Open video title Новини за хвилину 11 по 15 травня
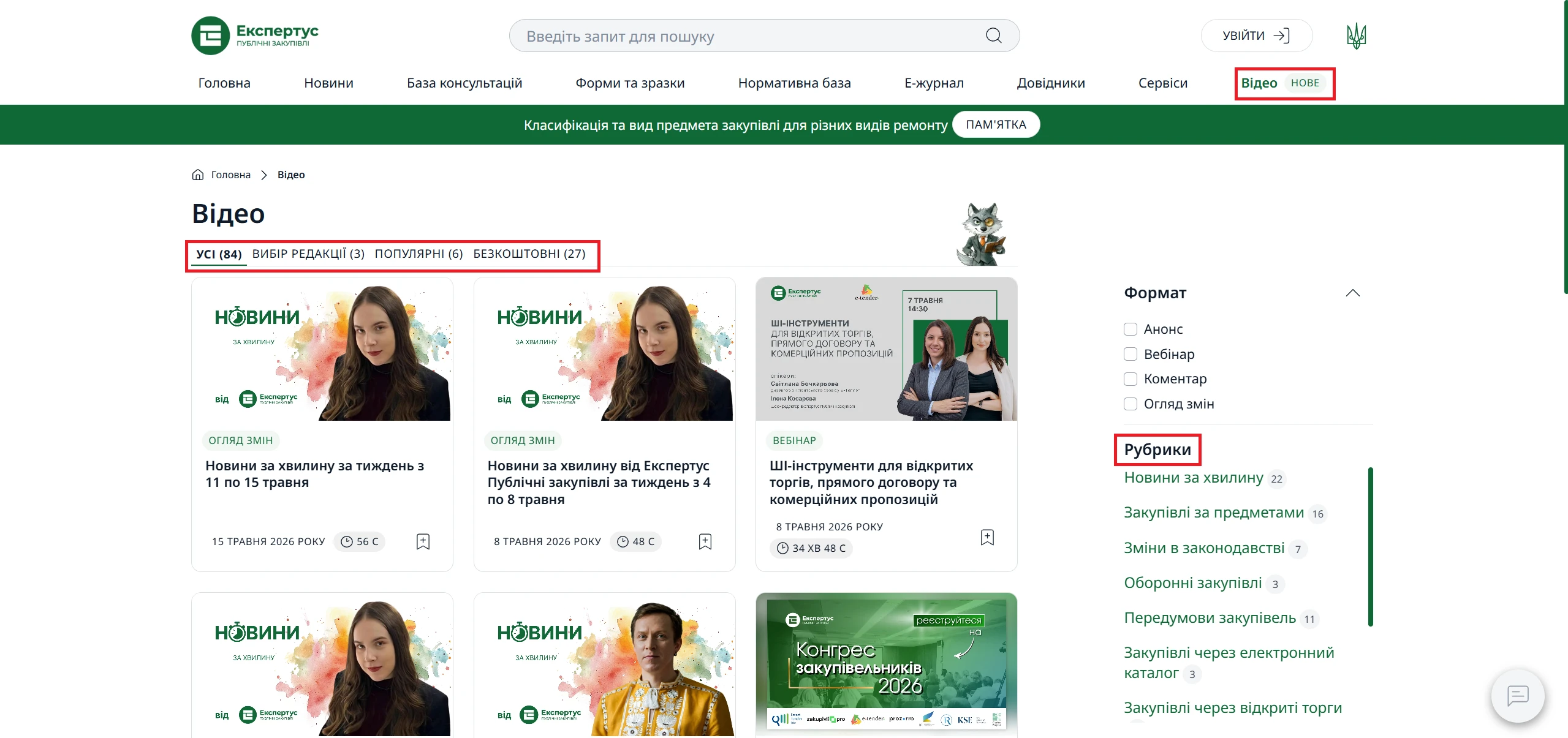1568x738 pixels. pos(314,474)
